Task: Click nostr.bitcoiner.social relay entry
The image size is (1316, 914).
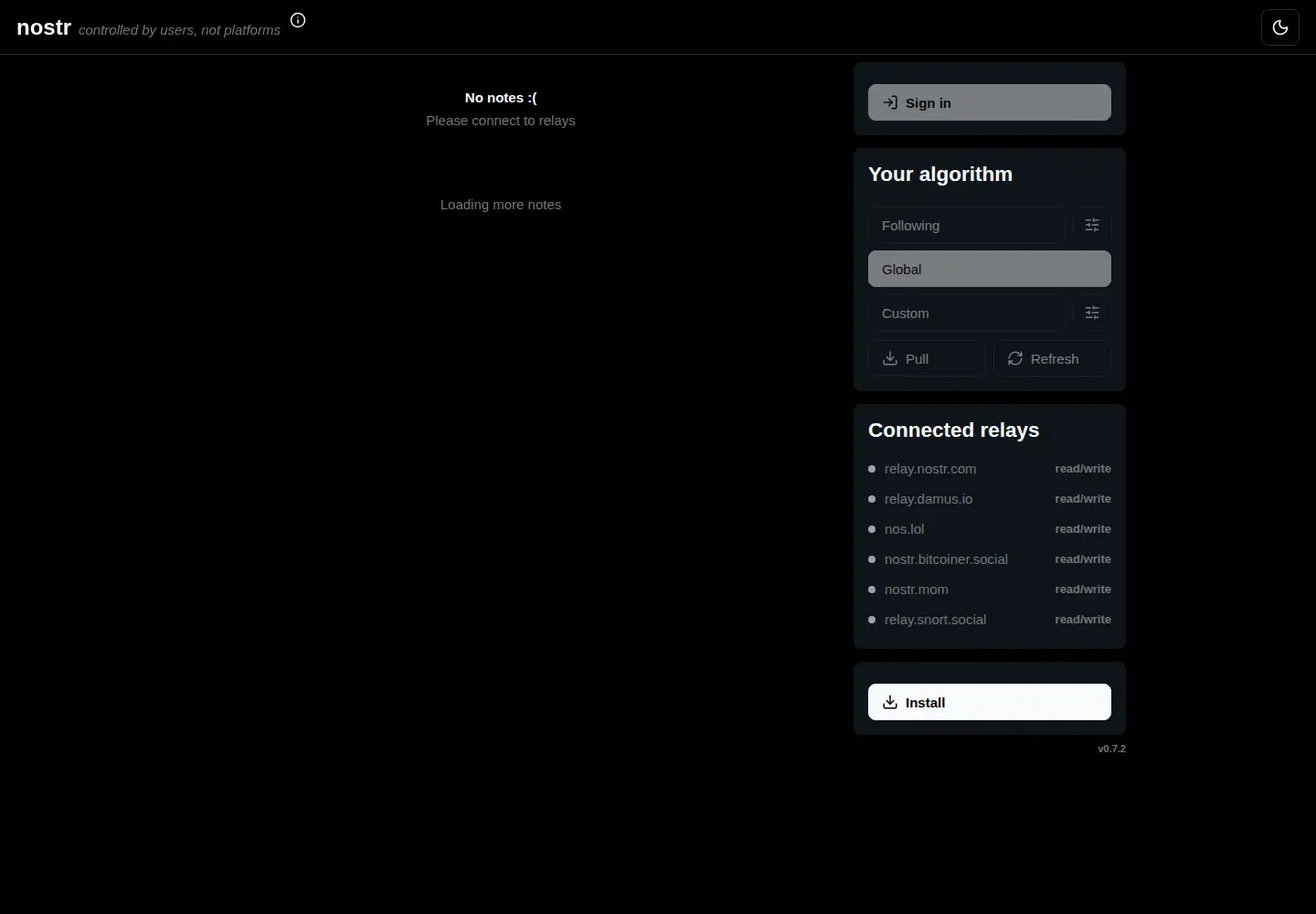Action: click(x=990, y=559)
